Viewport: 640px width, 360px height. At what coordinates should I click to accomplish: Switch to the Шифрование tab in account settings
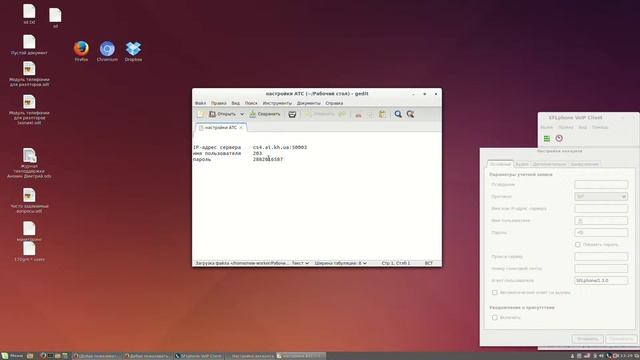pyautogui.click(x=584, y=164)
